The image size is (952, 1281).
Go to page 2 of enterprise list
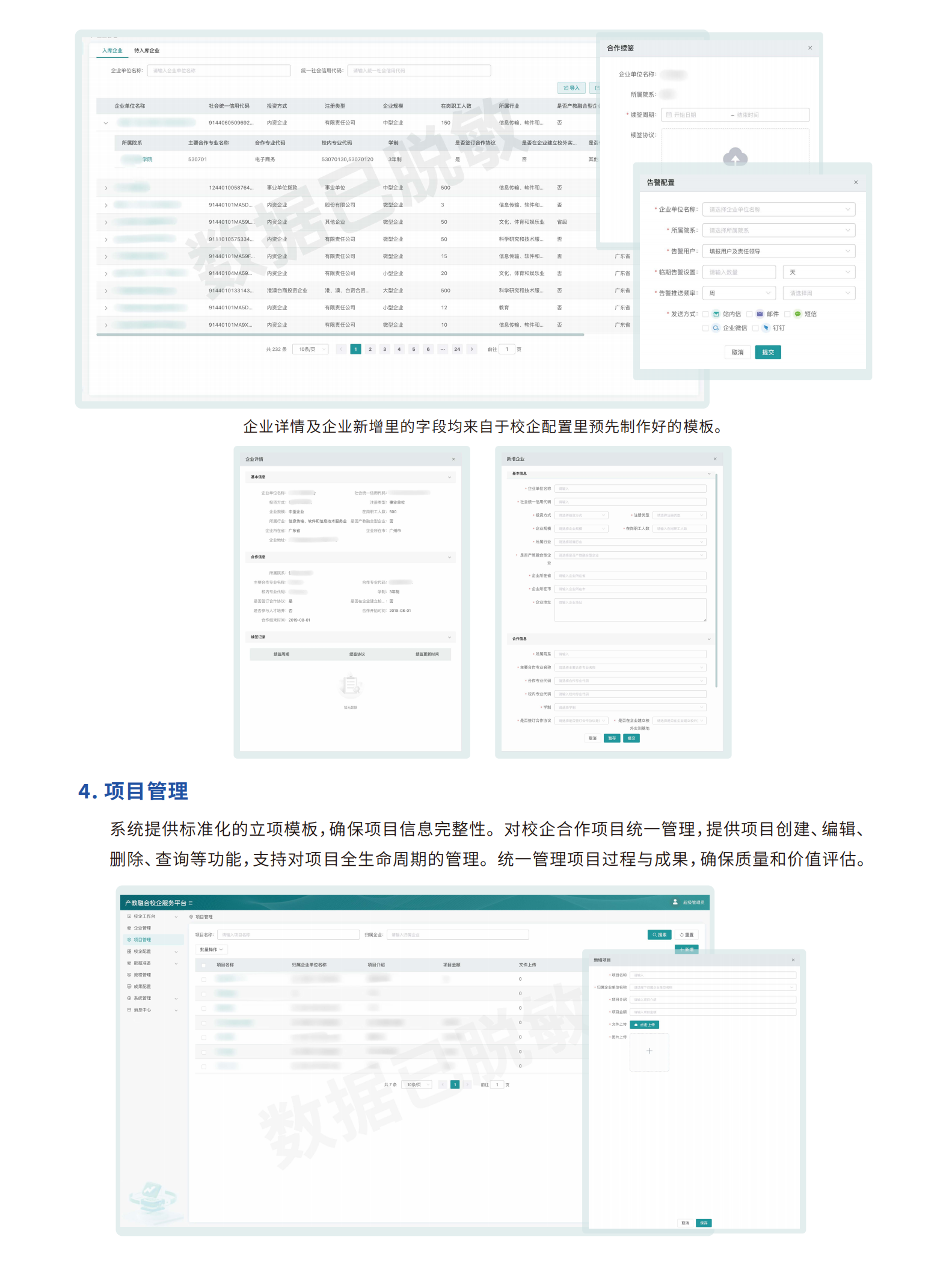(x=370, y=350)
